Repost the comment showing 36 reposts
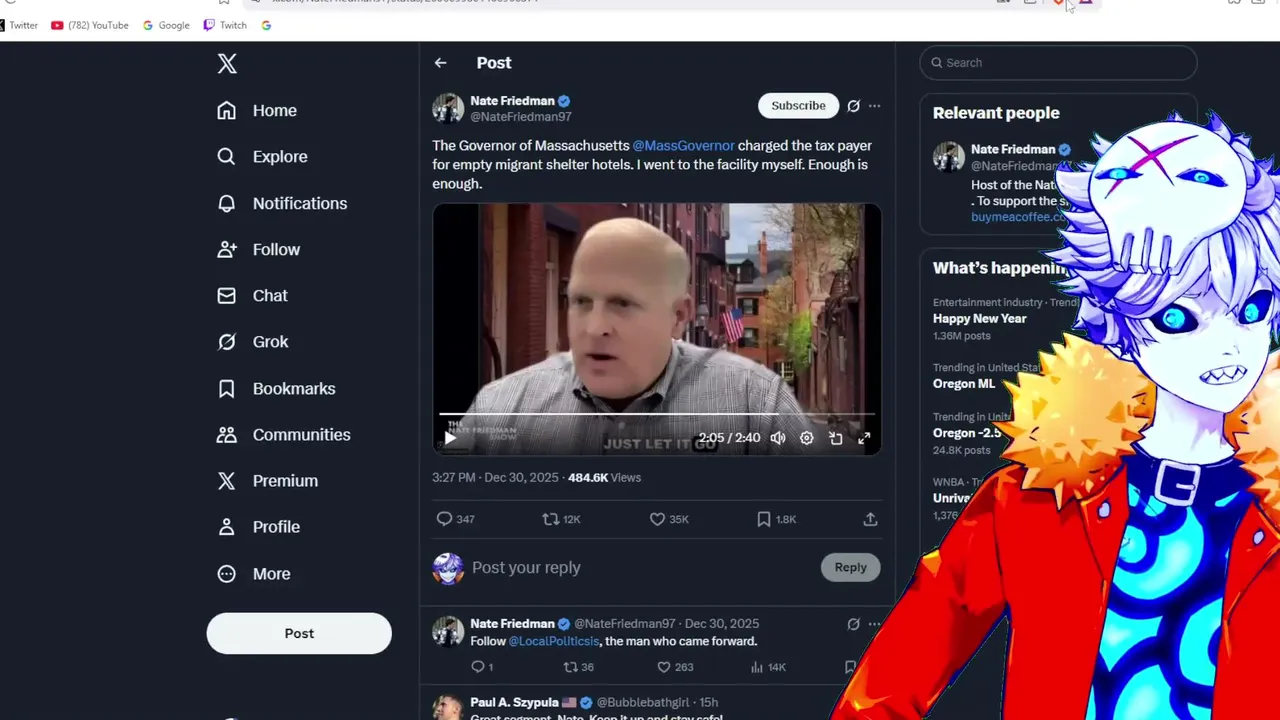The image size is (1280, 720). (x=578, y=667)
